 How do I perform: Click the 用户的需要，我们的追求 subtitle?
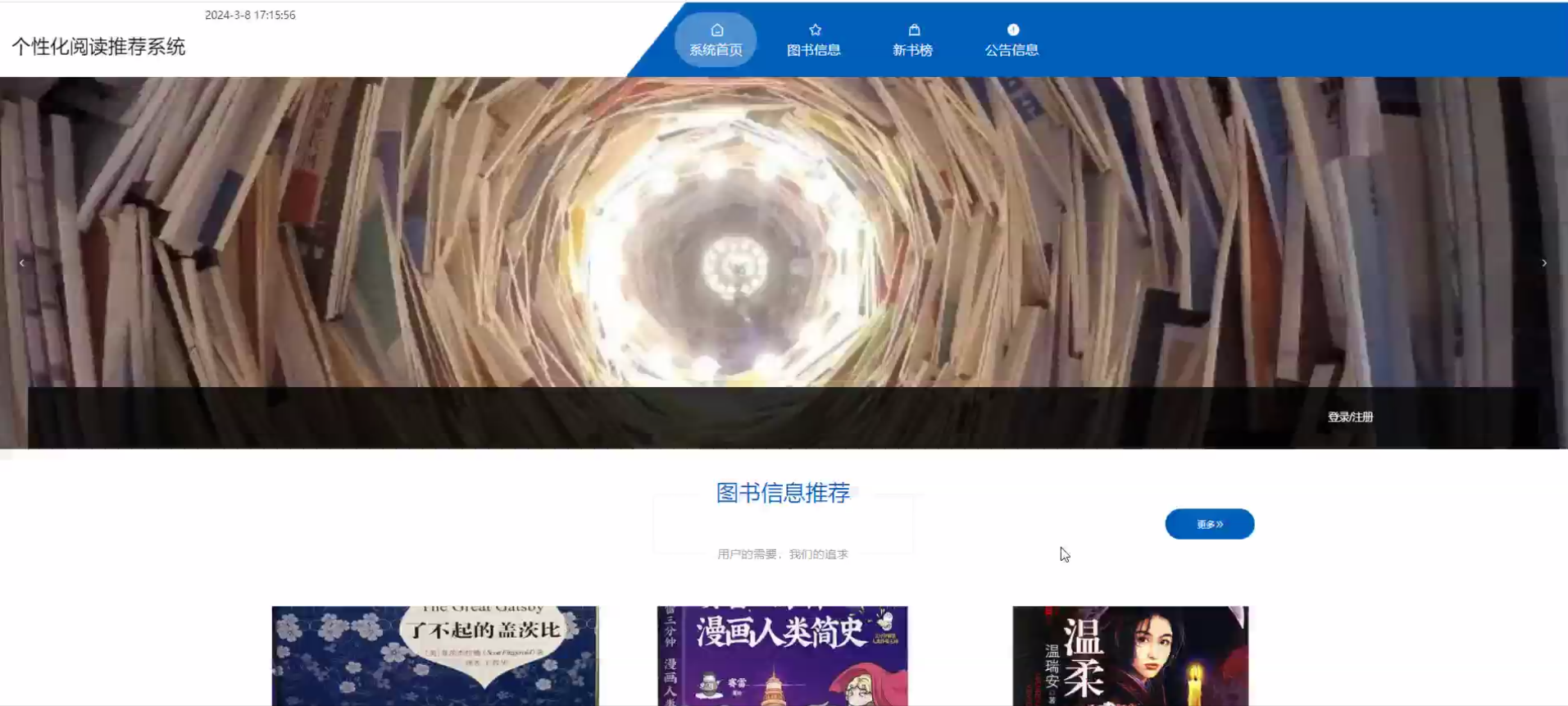click(783, 554)
